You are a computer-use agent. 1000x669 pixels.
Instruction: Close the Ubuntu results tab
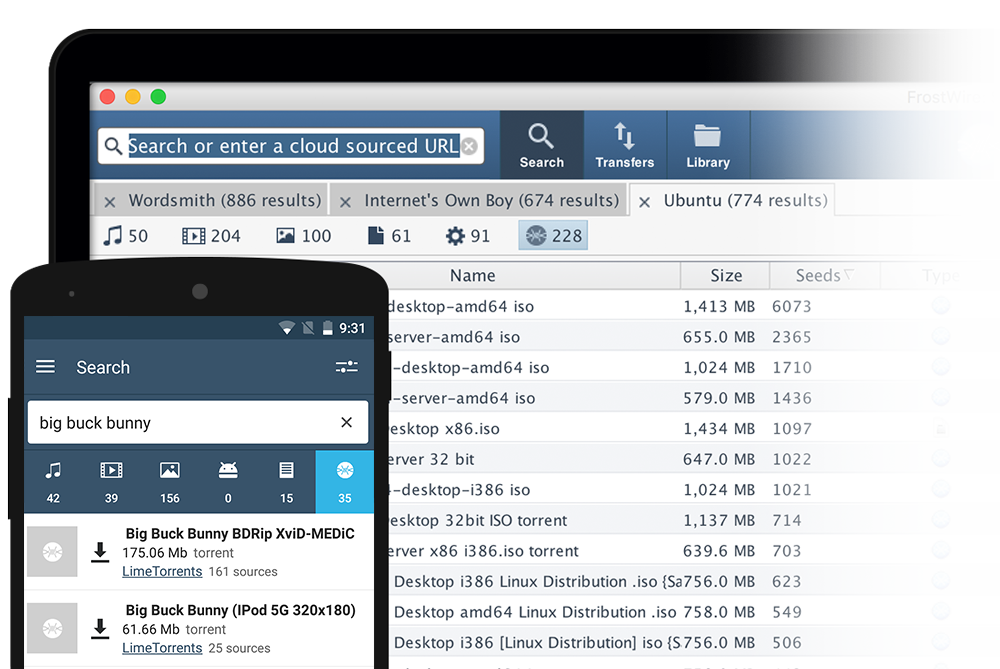coord(644,202)
